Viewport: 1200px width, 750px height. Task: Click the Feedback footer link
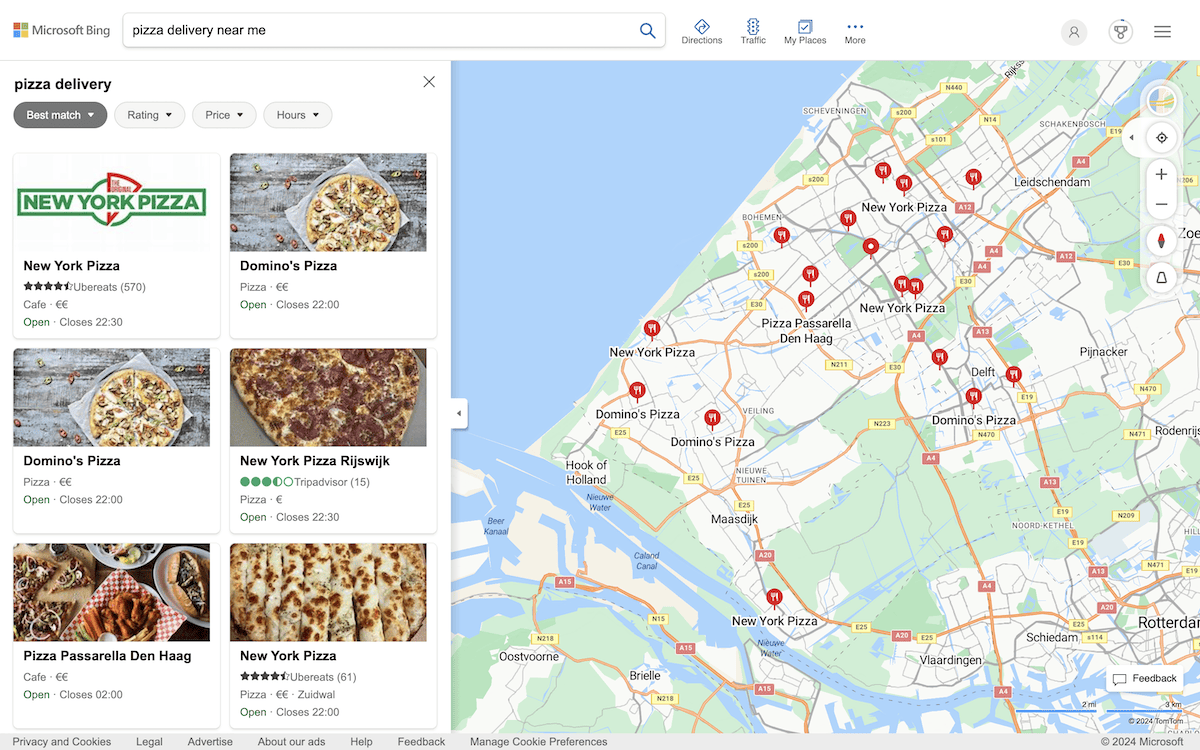(x=421, y=742)
